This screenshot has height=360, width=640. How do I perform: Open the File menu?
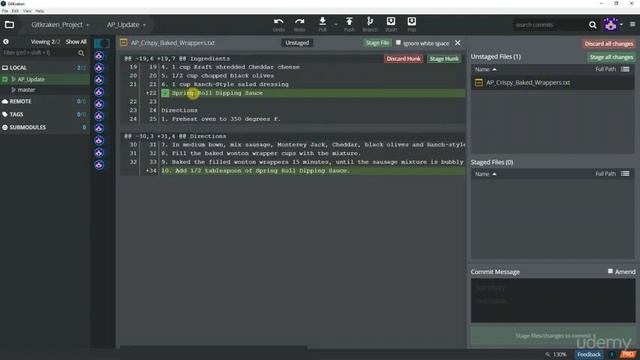(x=5, y=11)
